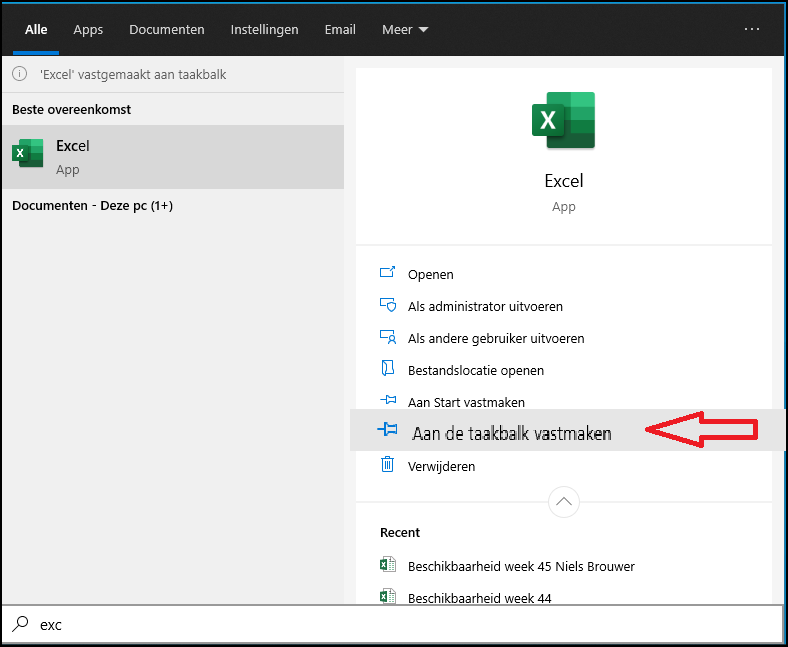Open the Documenten tab

click(167, 30)
